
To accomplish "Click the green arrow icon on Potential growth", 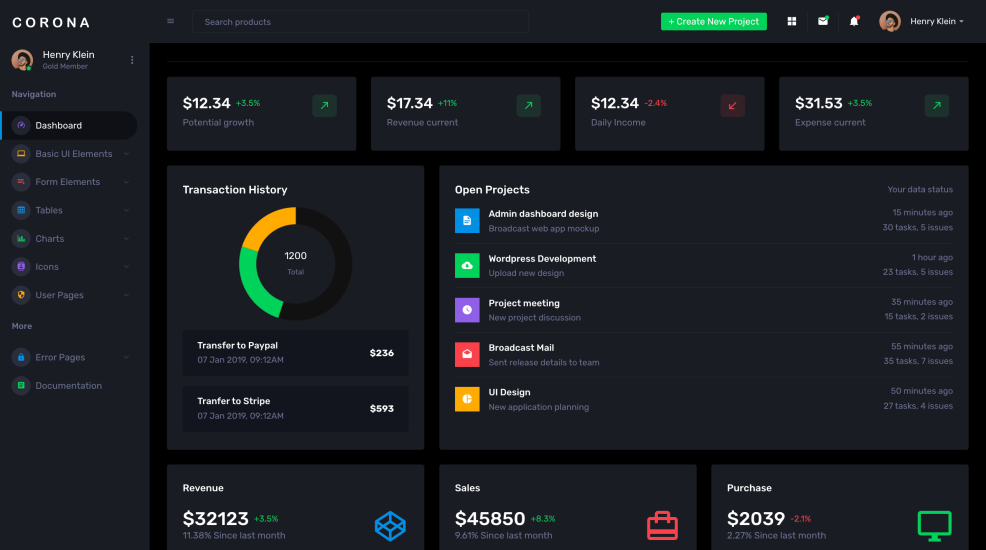I will (324, 106).
